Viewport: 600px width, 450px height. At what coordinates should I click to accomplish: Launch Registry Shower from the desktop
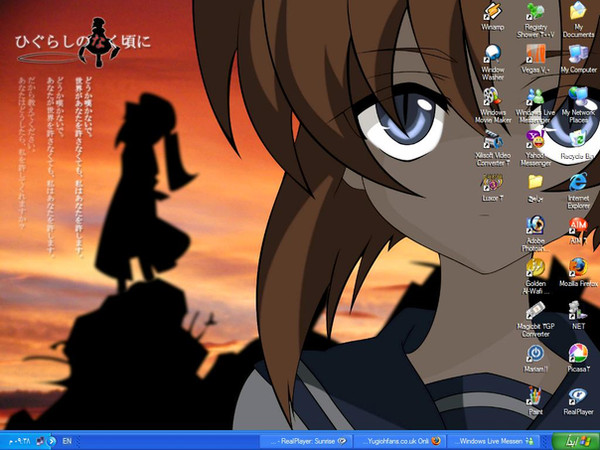point(535,20)
